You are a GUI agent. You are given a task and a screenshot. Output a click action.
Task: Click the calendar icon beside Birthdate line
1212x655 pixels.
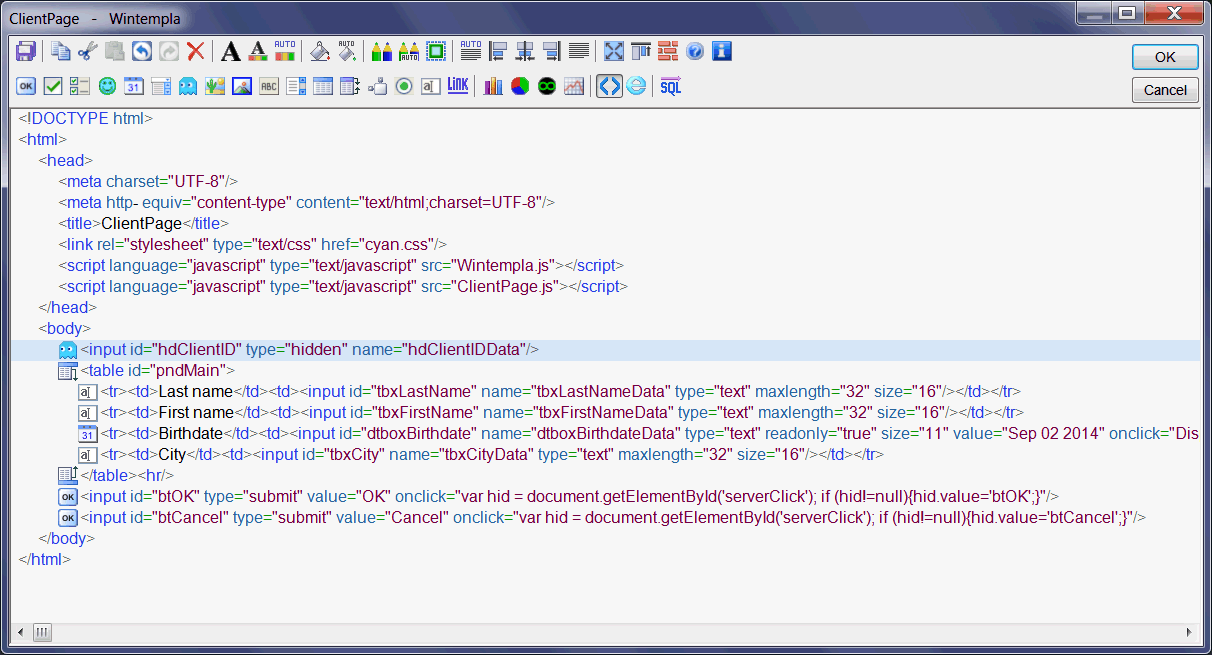click(x=87, y=434)
